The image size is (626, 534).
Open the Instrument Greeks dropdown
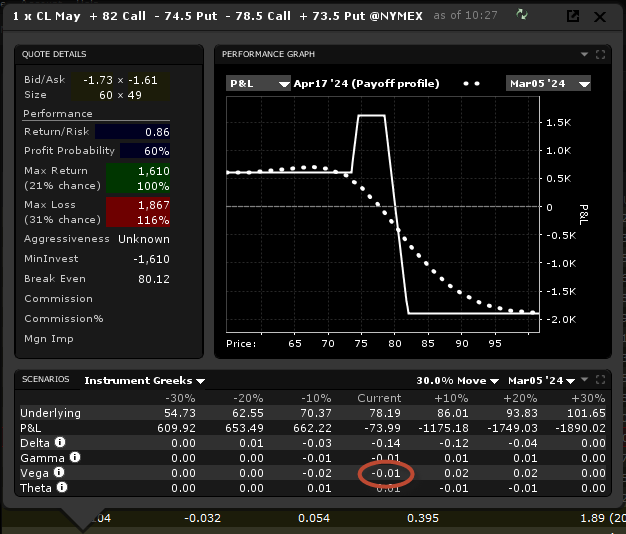(x=145, y=381)
